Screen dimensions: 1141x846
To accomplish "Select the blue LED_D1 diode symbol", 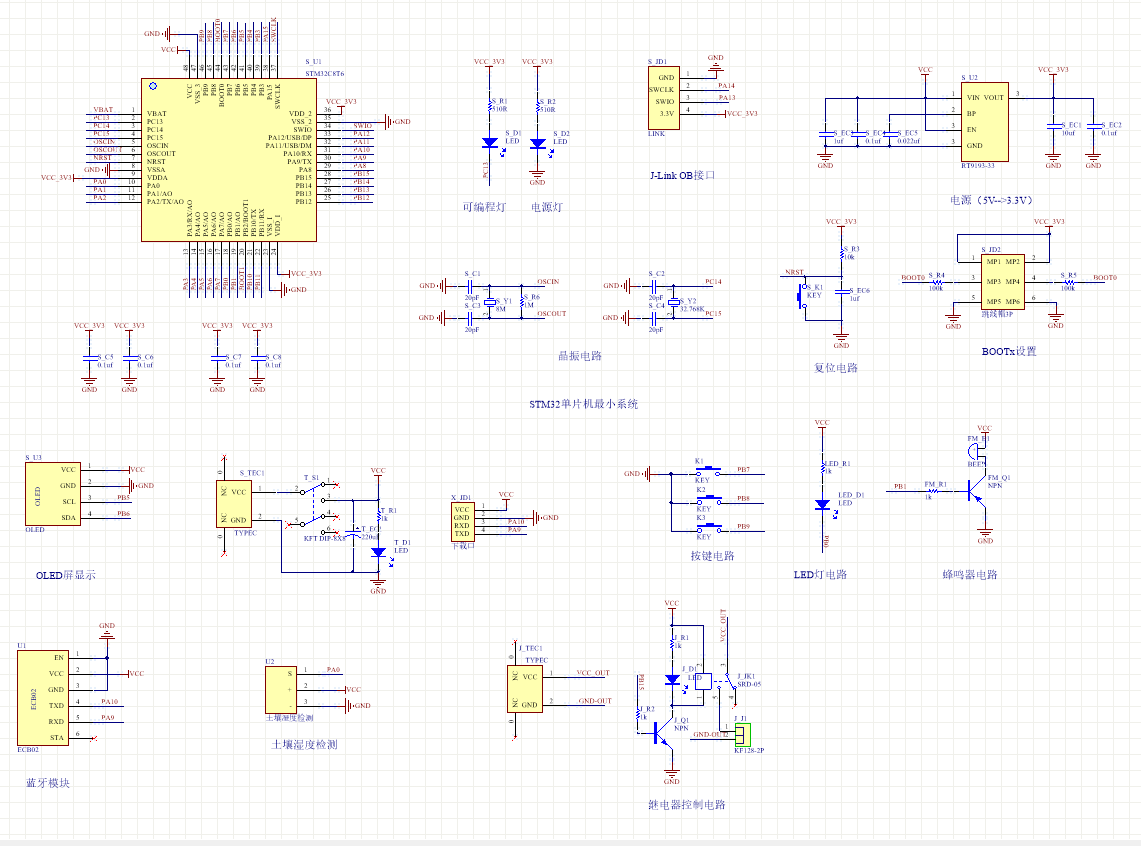I will point(822,505).
